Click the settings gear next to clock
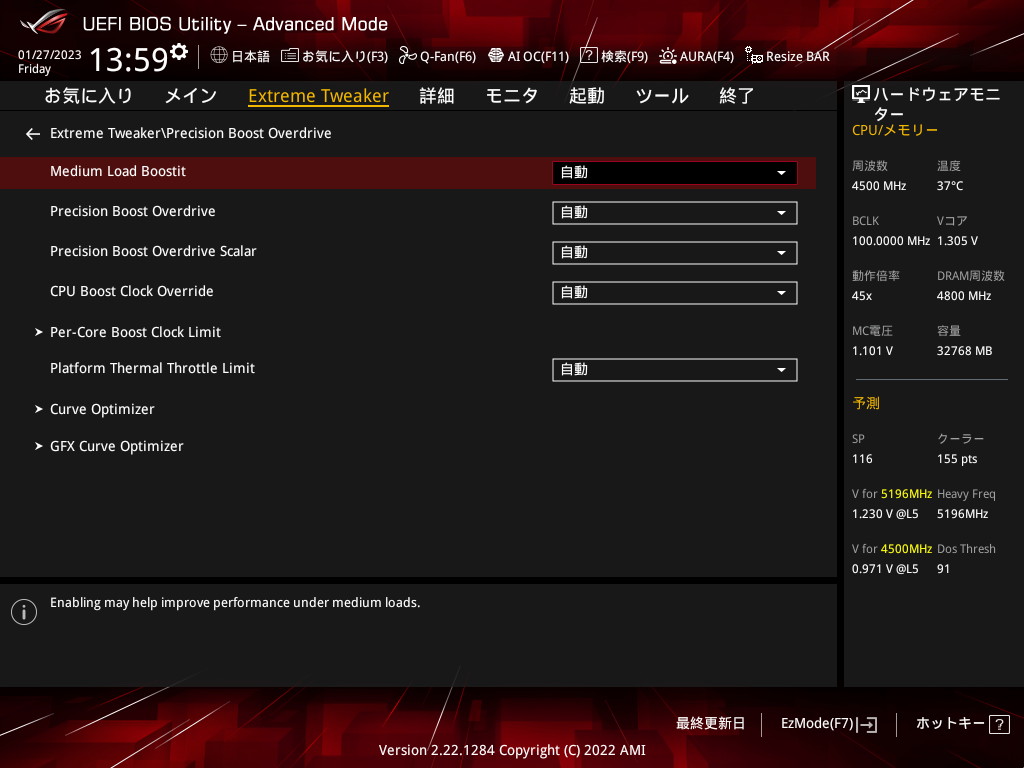The image size is (1024, 768). tap(179, 52)
